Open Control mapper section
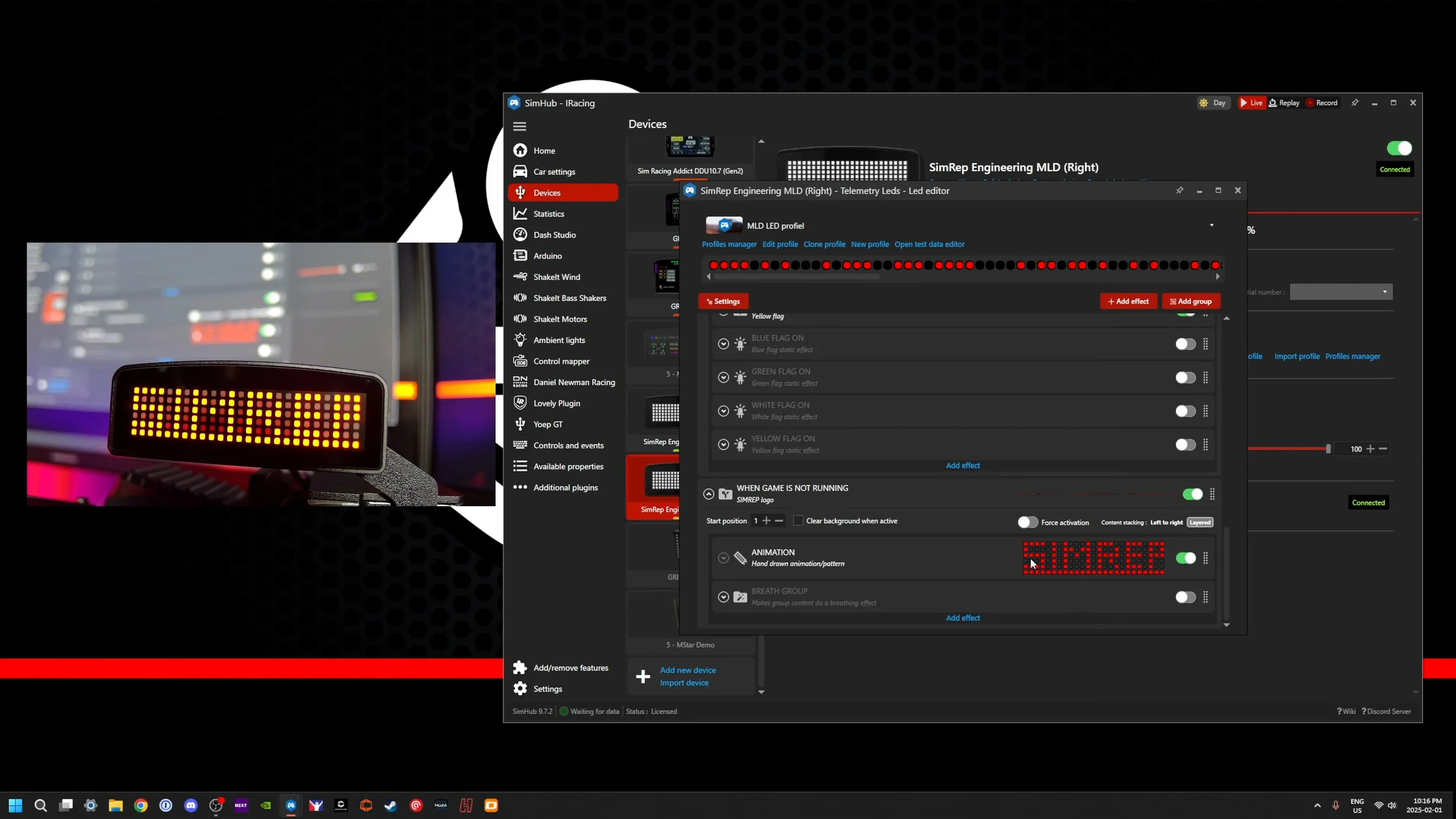Screen dimensions: 1456x819 click(563, 361)
